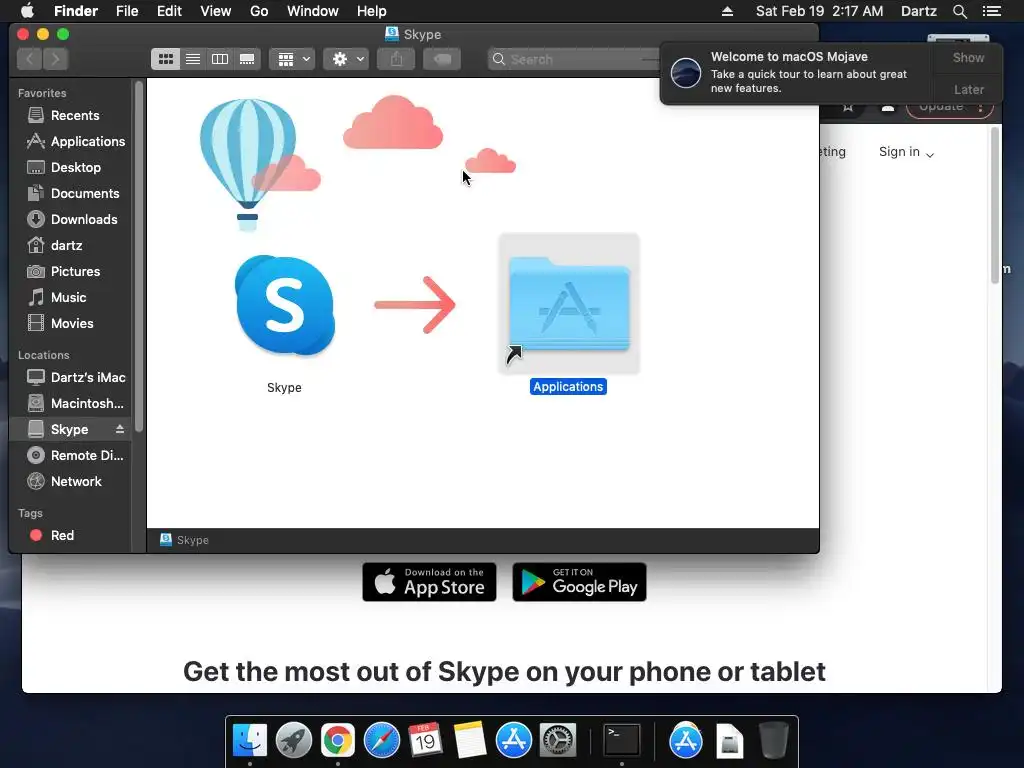Select the Applications folder shortcut
Viewport: 1024px width, 768px height.
click(x=569, y=304)
